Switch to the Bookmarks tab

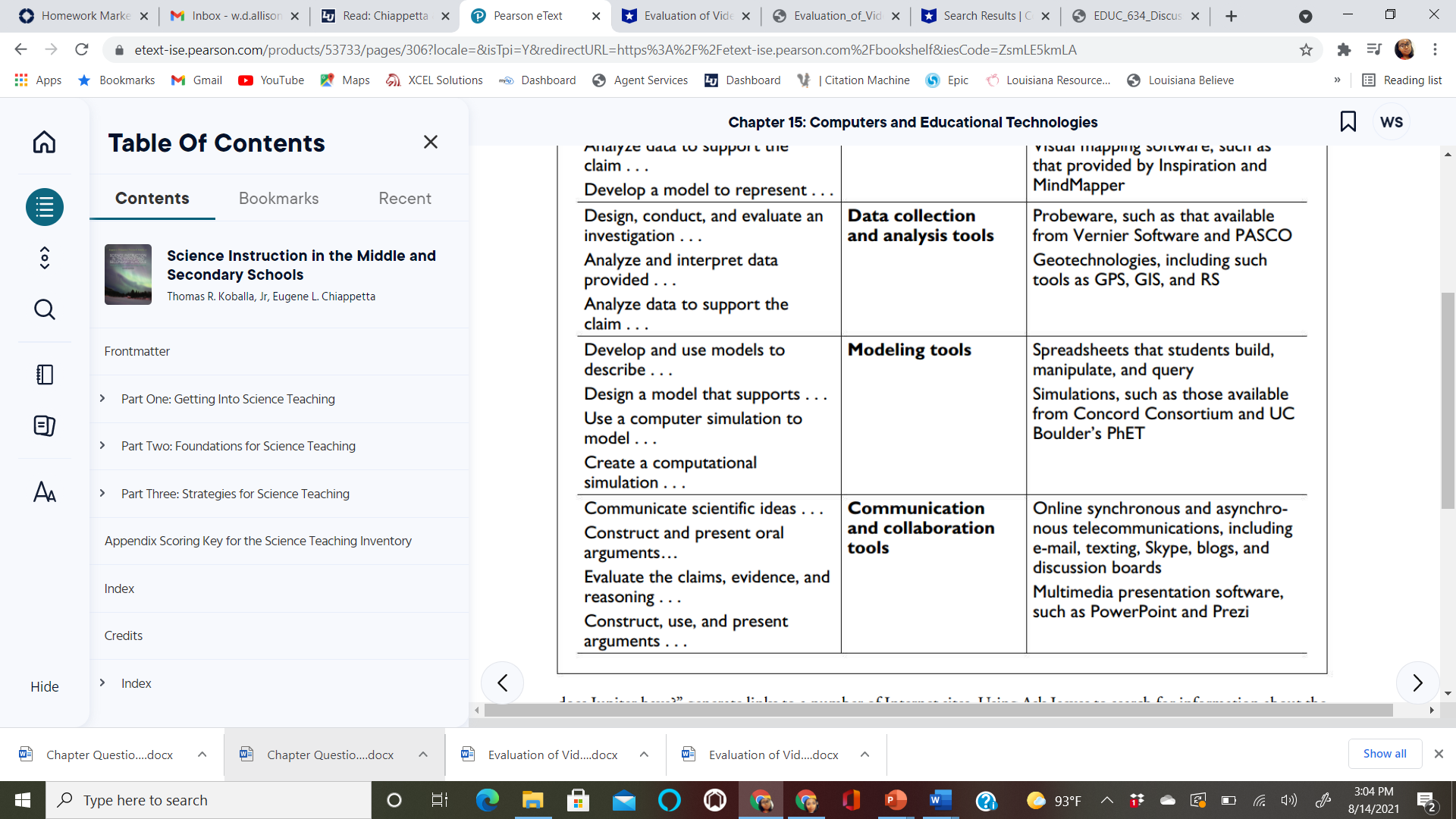click(279, 198)
